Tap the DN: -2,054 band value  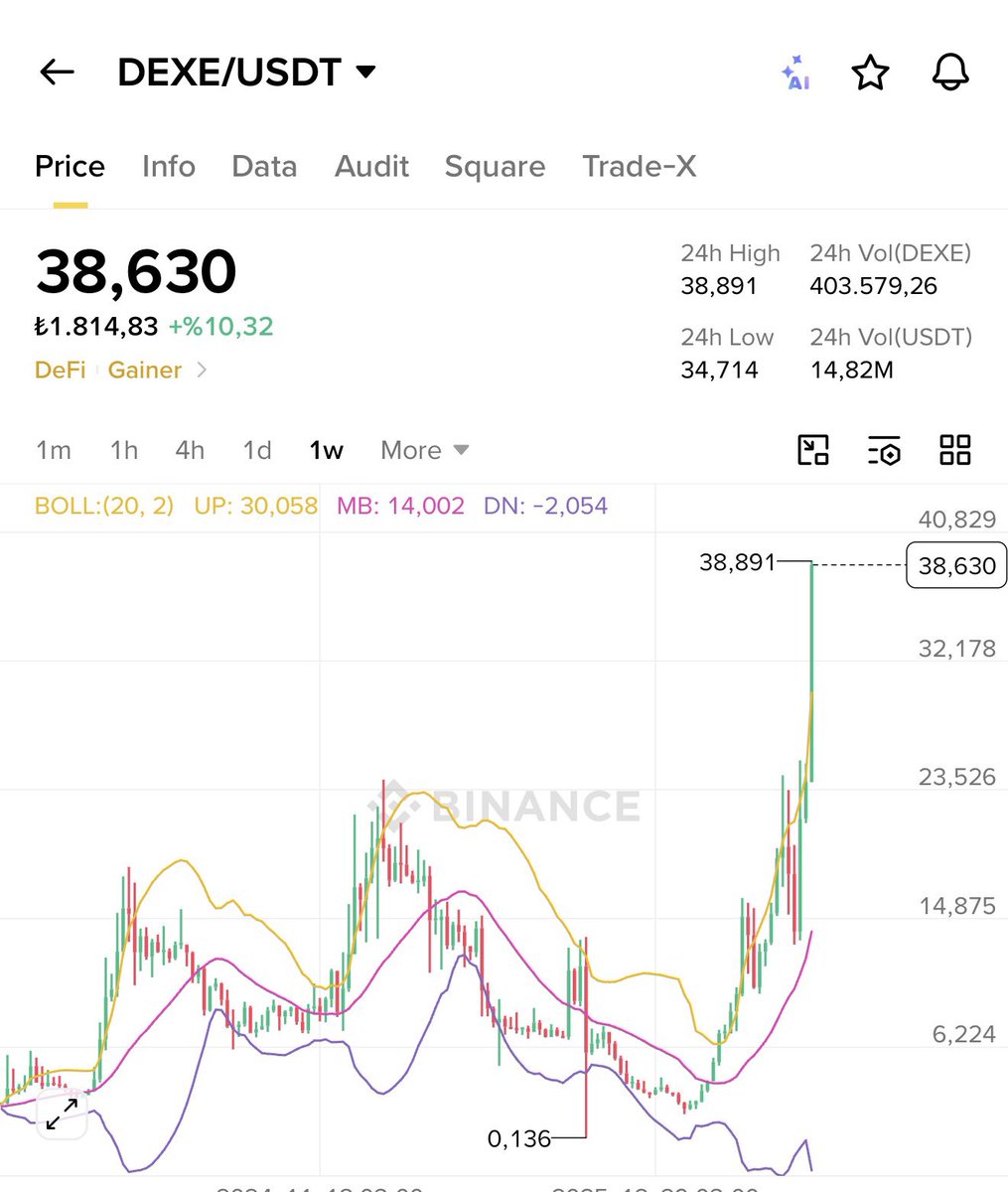point(545,506)
